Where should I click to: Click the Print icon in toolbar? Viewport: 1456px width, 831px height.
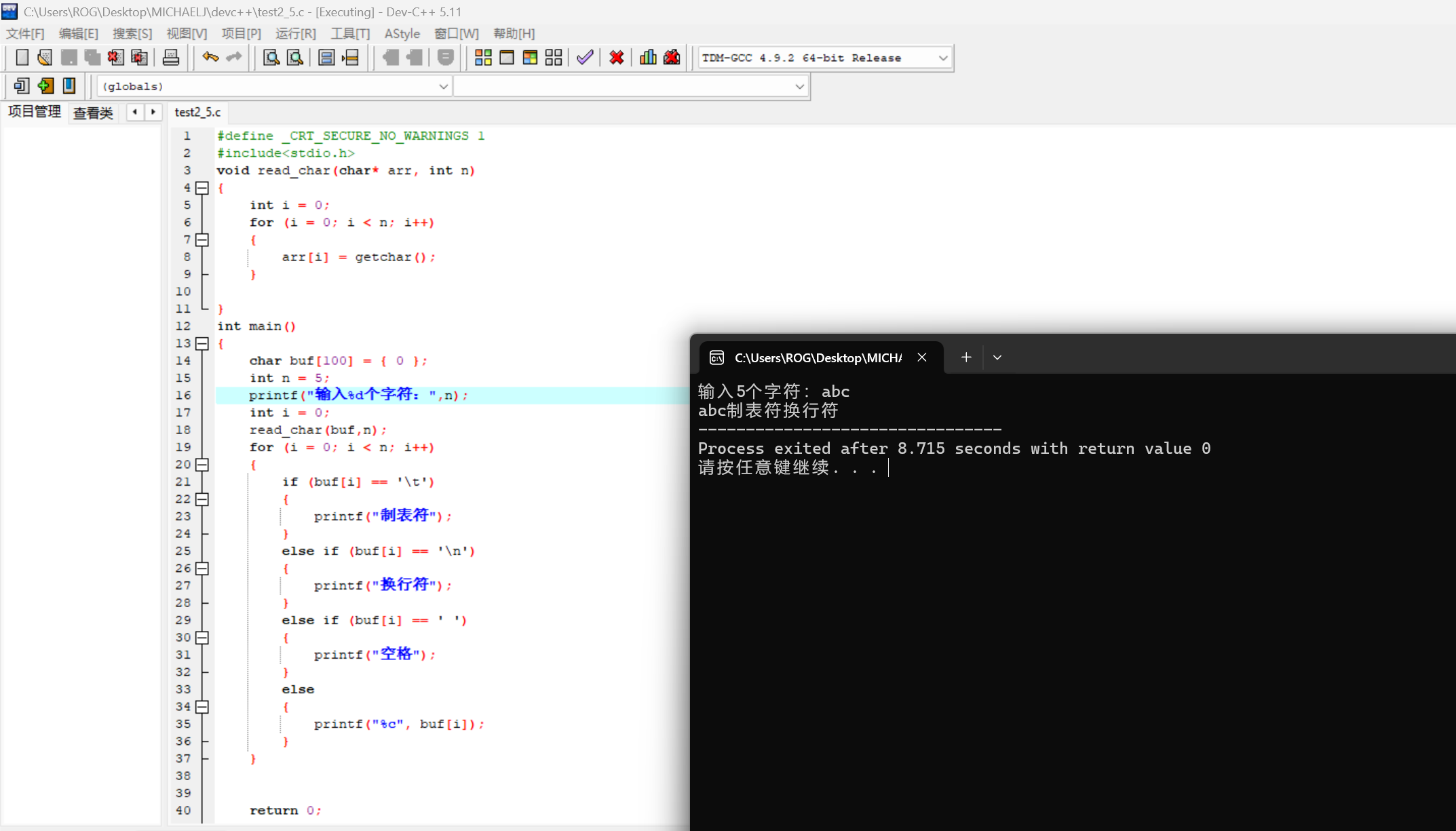pos(171,58)
